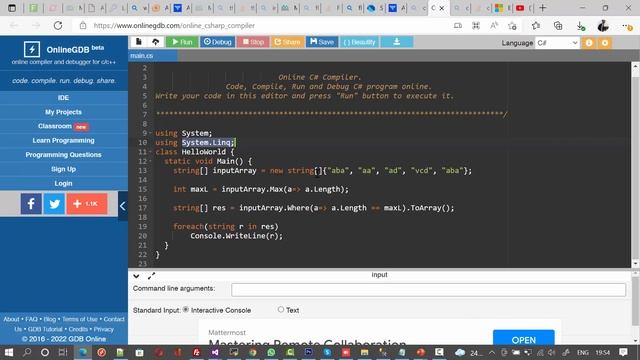Open the About footer link
Viewport: 640px width, 360px height.
11,319
